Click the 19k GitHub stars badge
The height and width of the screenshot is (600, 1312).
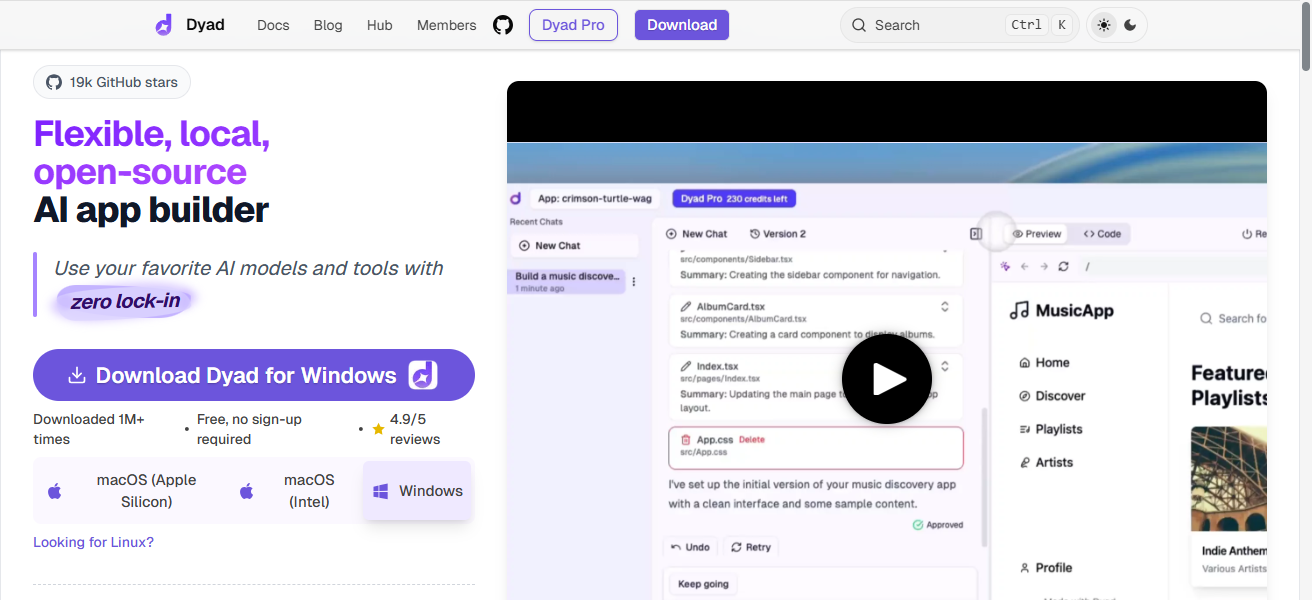112,82
